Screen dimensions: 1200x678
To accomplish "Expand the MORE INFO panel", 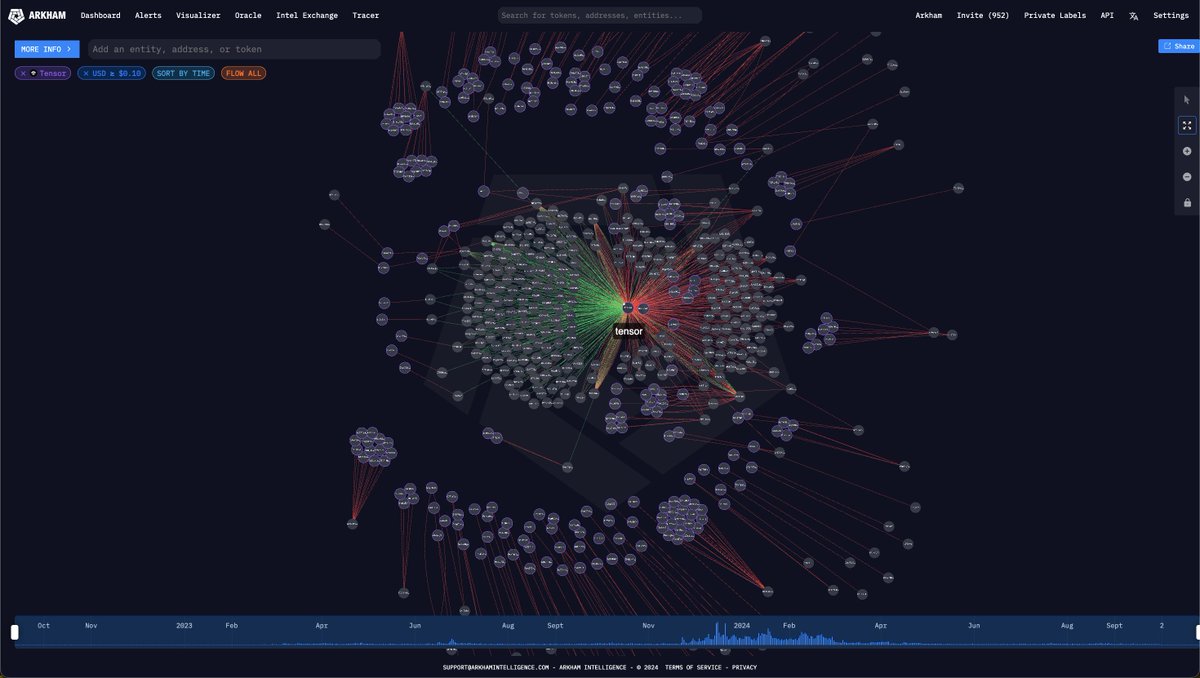I will pos(46,49).
